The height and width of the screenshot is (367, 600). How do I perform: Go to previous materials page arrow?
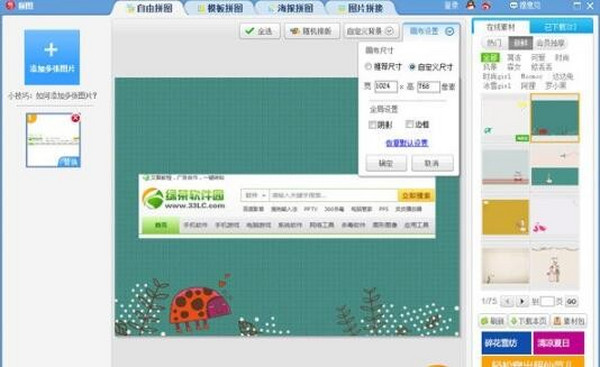pos(507,301)
